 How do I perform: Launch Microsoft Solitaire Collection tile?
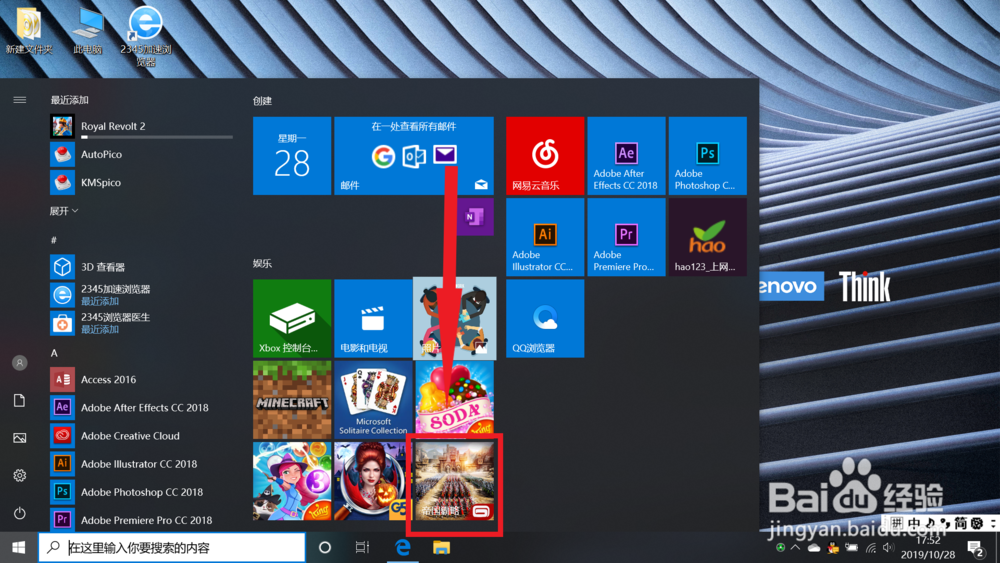(x=373, y=400)
